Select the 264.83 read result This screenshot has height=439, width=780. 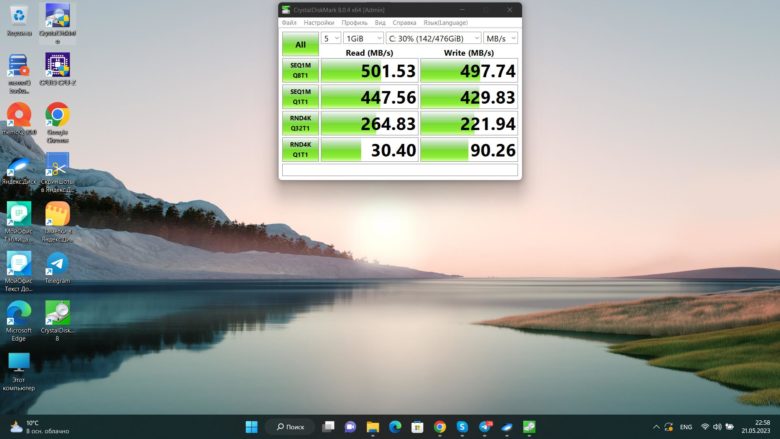[x=370, y=123]
